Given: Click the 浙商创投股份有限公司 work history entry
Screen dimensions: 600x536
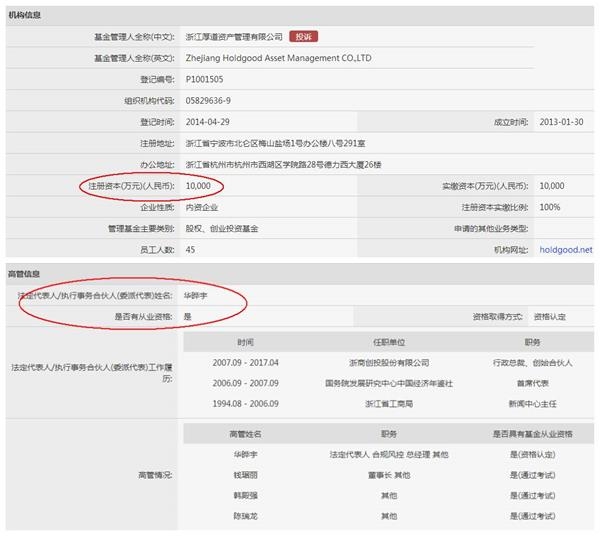Looking at the screenshot, I should point(390,362).
